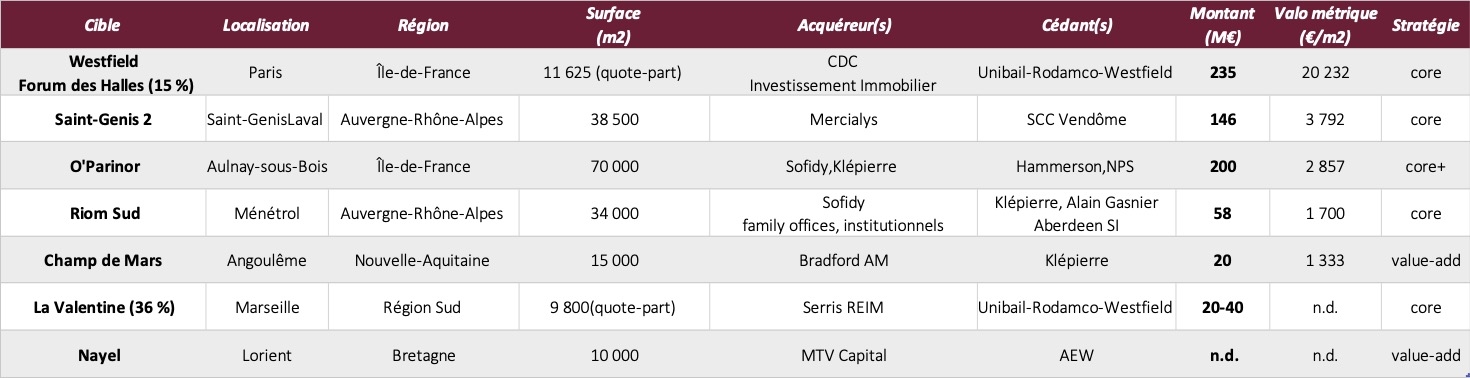The width and height of the screenshot is (1470, 378).
Task: Click the Cible column header
Action: [x=103, y=25]
